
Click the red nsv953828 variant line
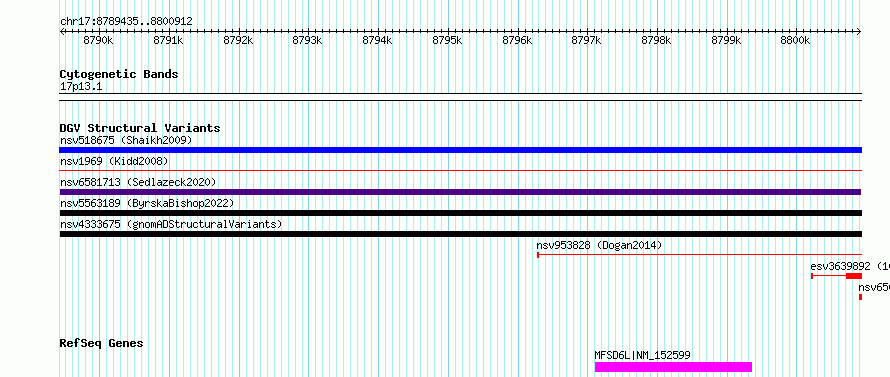tap(699, 255)
